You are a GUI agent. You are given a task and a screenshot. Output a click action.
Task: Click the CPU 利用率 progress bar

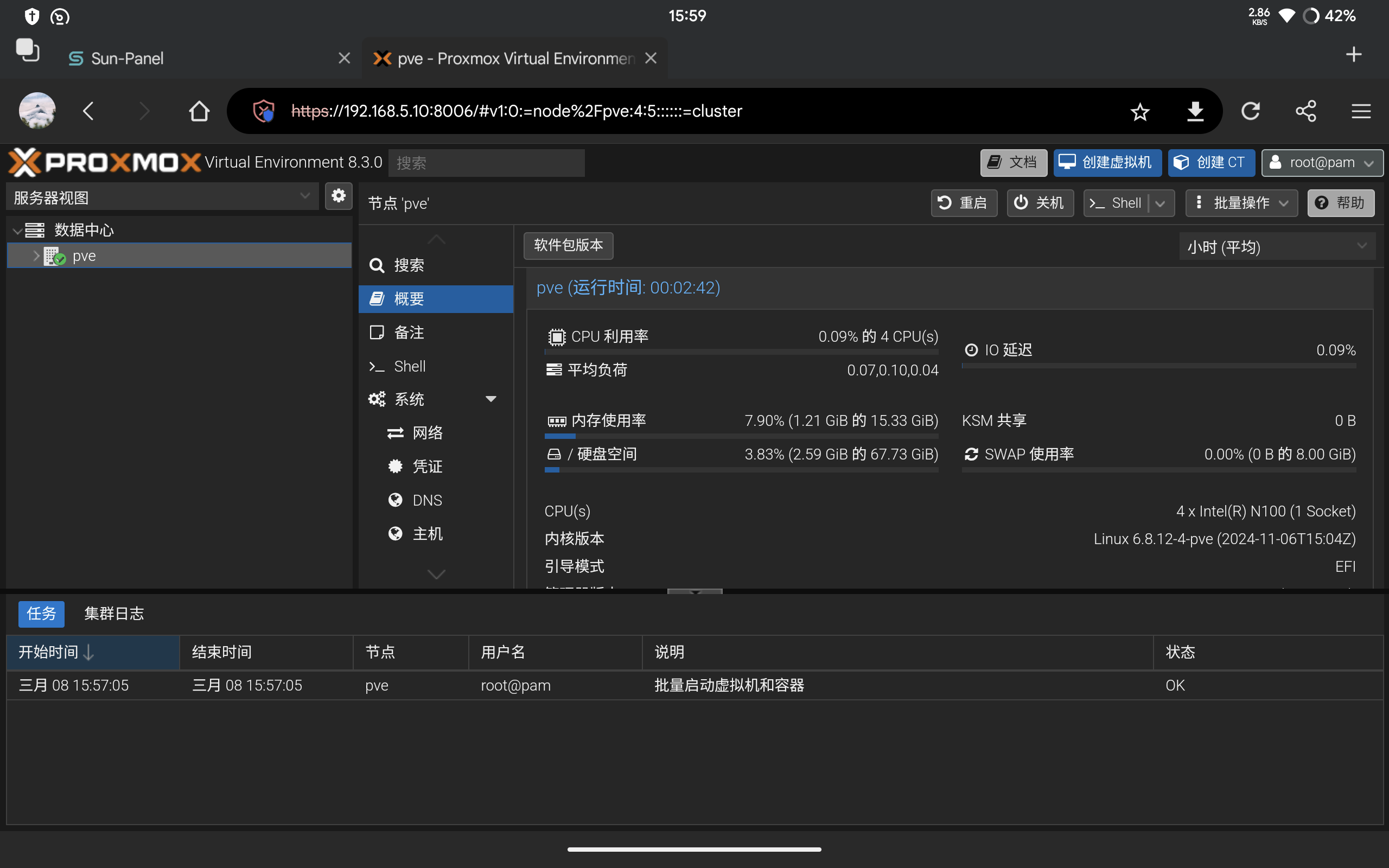(742, 352)
